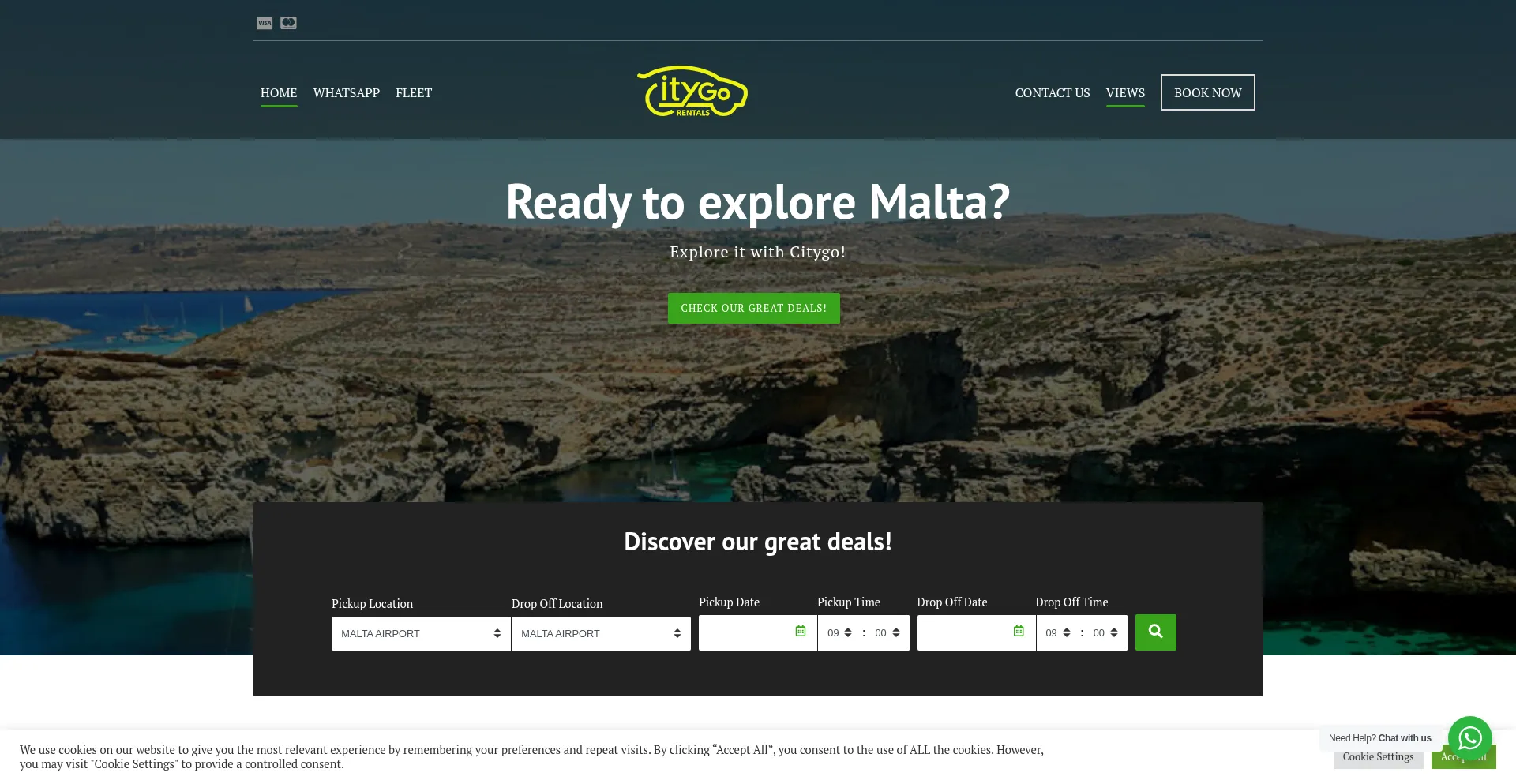Click the Book Now button
Viewport: 1516px width, 784px height.
[1207, 92]
